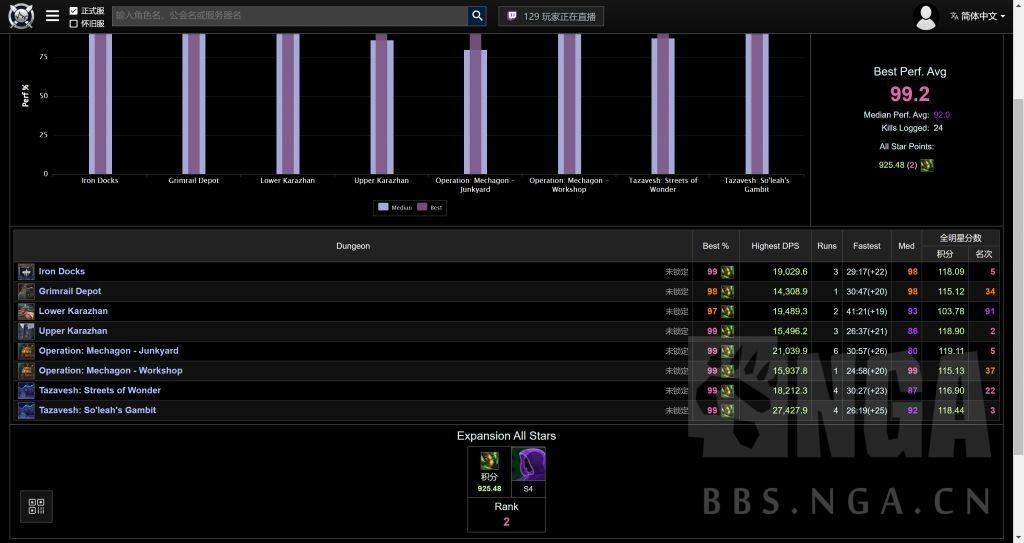Sort by Highest DPS column header
The width and height of the screenshot is (1024, 543).
pyautogui.click(x=775, y=246)
